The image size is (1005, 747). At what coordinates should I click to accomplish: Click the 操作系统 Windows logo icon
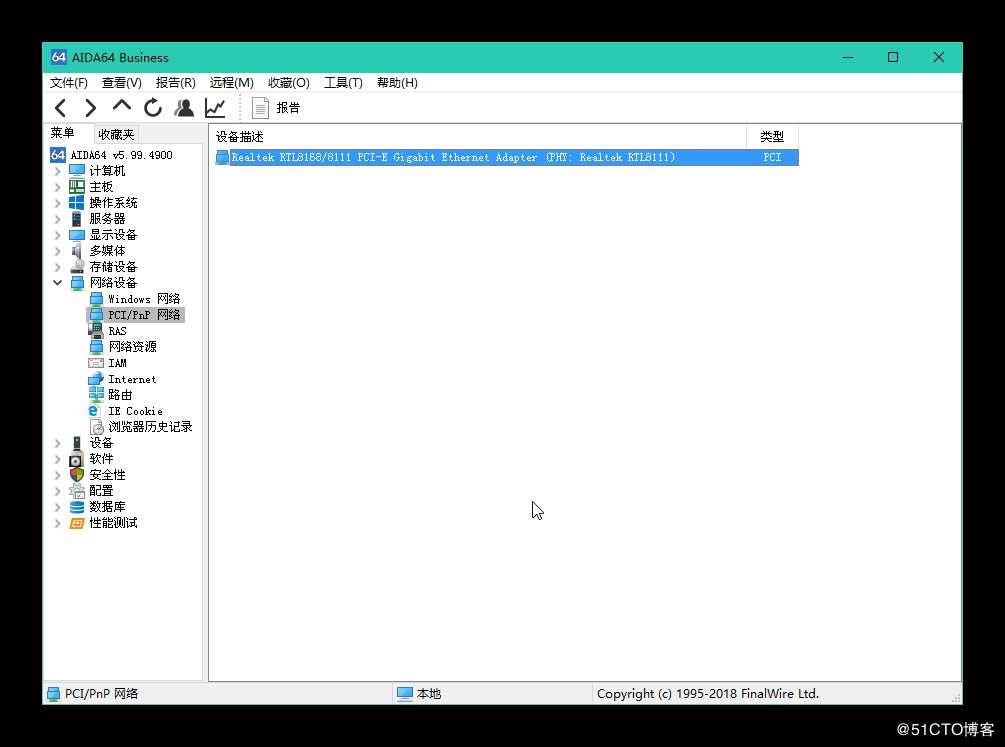[77, 203]
